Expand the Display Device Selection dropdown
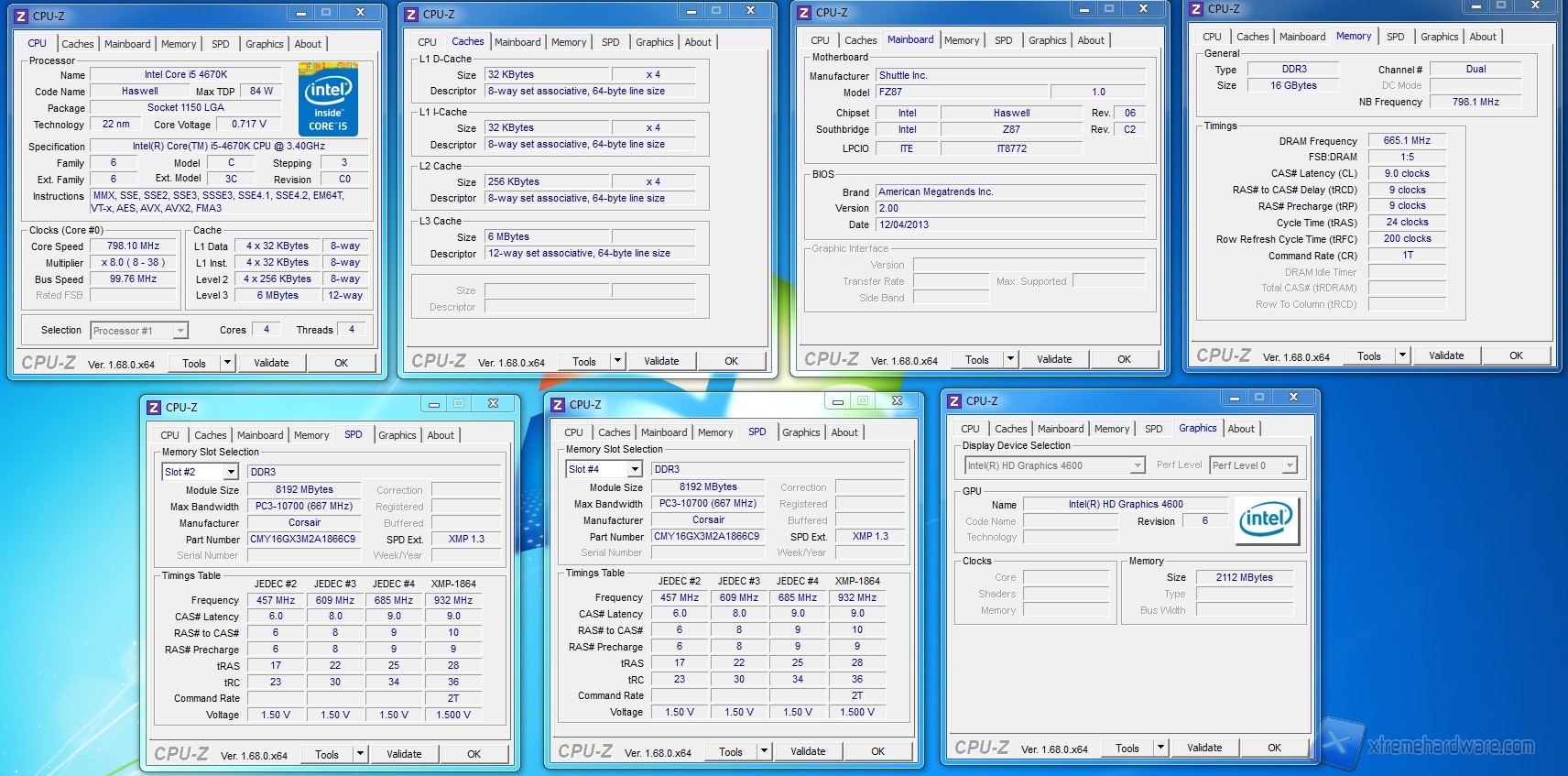Image resolution: width=1568 pixels, height=776 pixels. (1137, 465)
